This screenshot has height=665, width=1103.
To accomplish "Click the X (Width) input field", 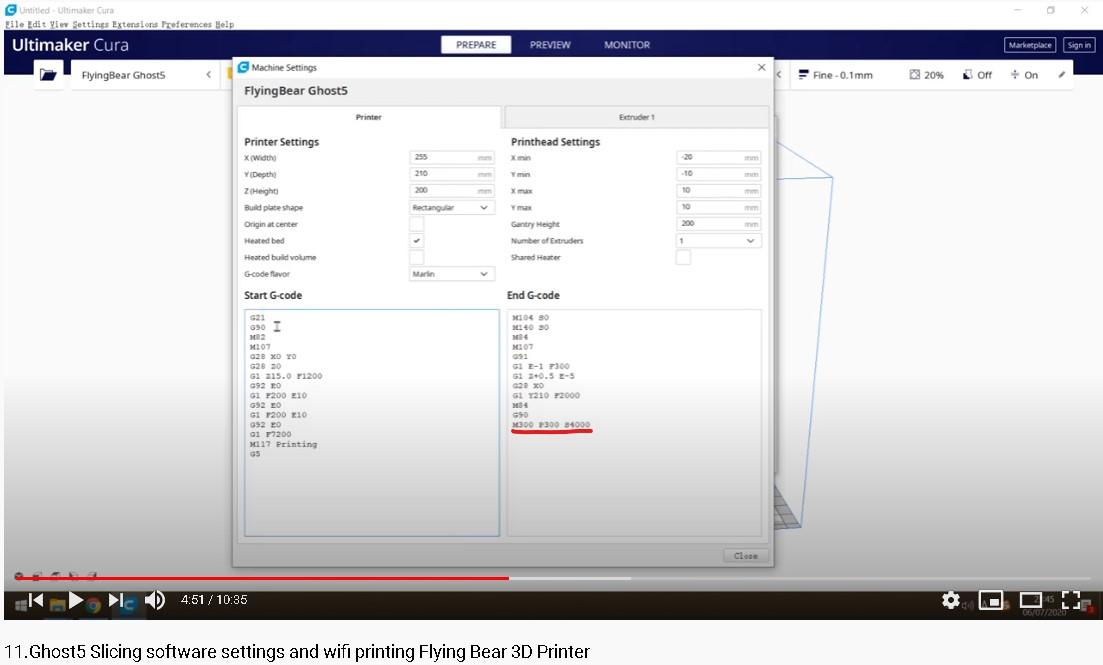I will pos(452,158).
